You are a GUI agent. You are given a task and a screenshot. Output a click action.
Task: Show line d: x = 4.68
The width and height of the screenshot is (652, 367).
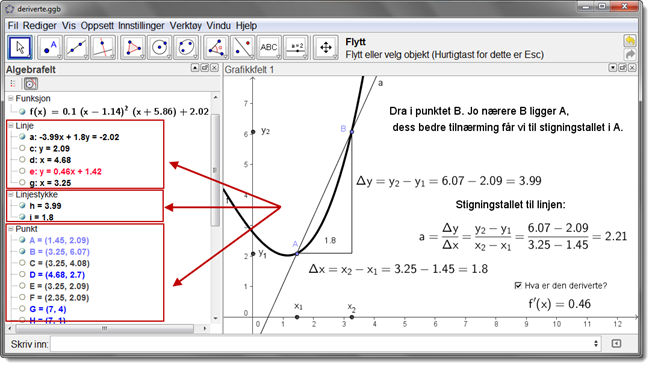tap(22, 160)
